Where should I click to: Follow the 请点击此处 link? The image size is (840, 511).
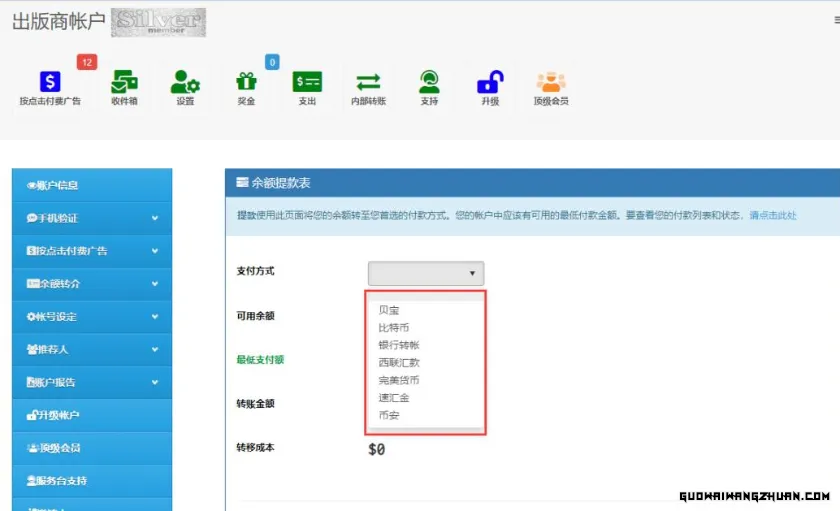click(773, 215)
